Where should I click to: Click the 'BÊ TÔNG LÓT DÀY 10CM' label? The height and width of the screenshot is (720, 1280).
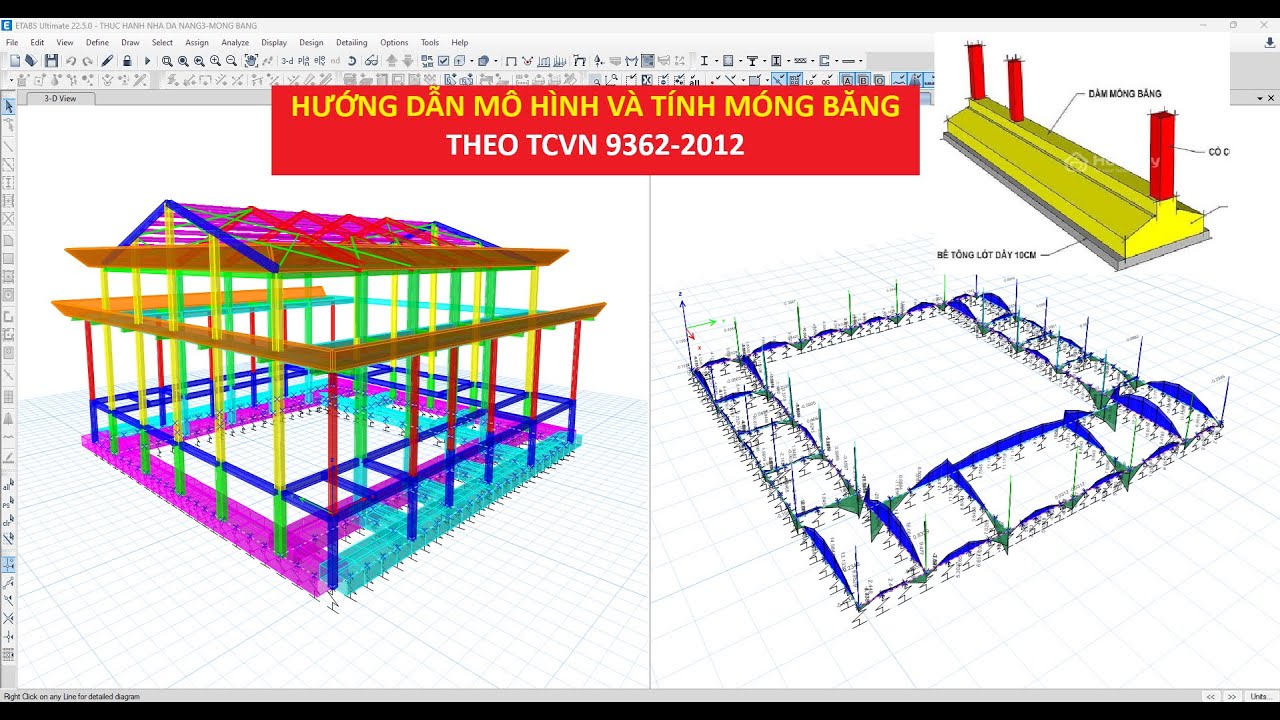click(x=986, y=255)
